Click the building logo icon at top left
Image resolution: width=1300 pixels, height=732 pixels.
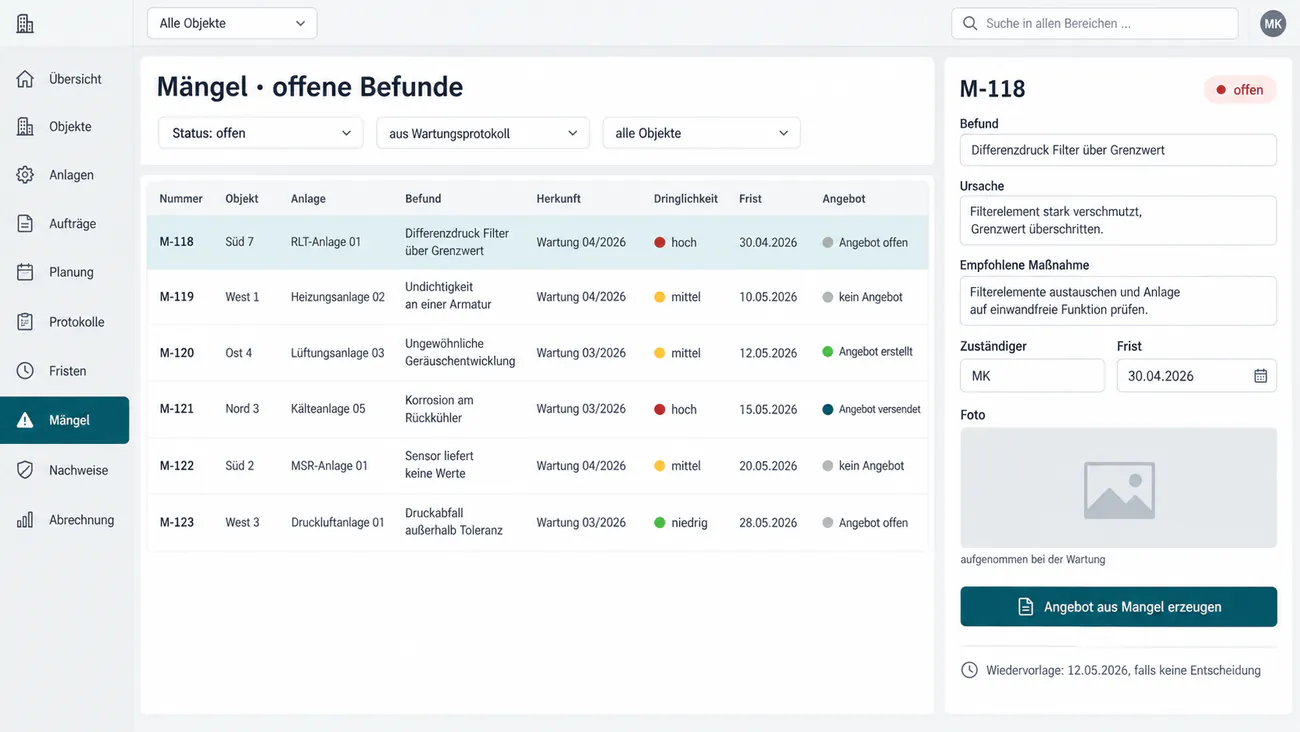click(25, 24)
